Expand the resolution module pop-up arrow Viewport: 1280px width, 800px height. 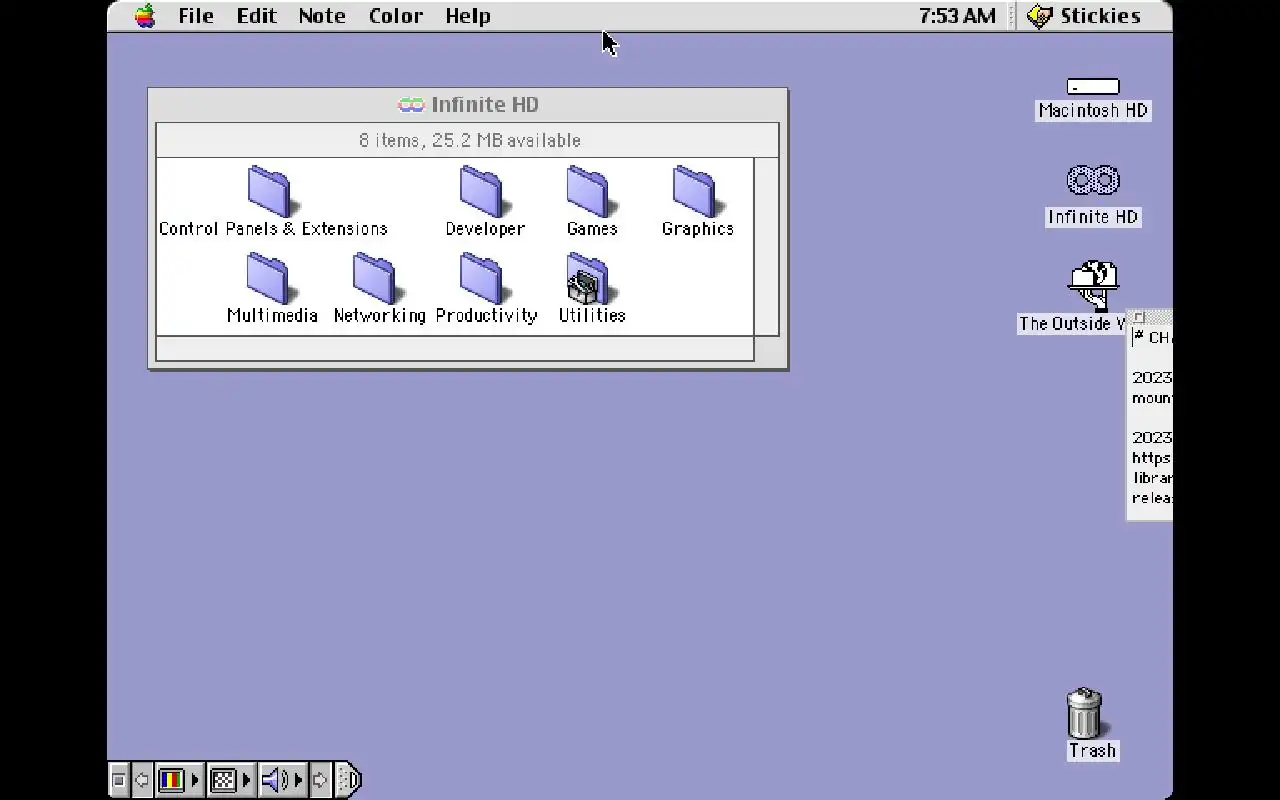246,779
